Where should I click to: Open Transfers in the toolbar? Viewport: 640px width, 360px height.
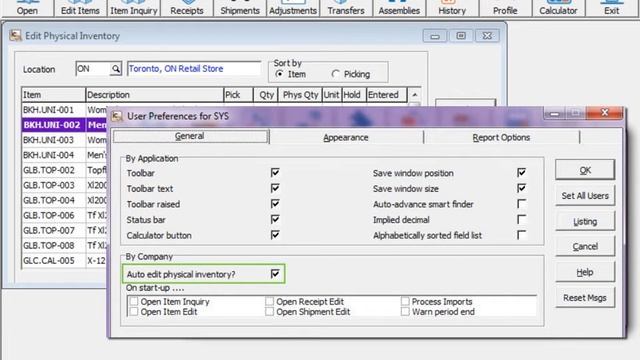click(346, 8)
